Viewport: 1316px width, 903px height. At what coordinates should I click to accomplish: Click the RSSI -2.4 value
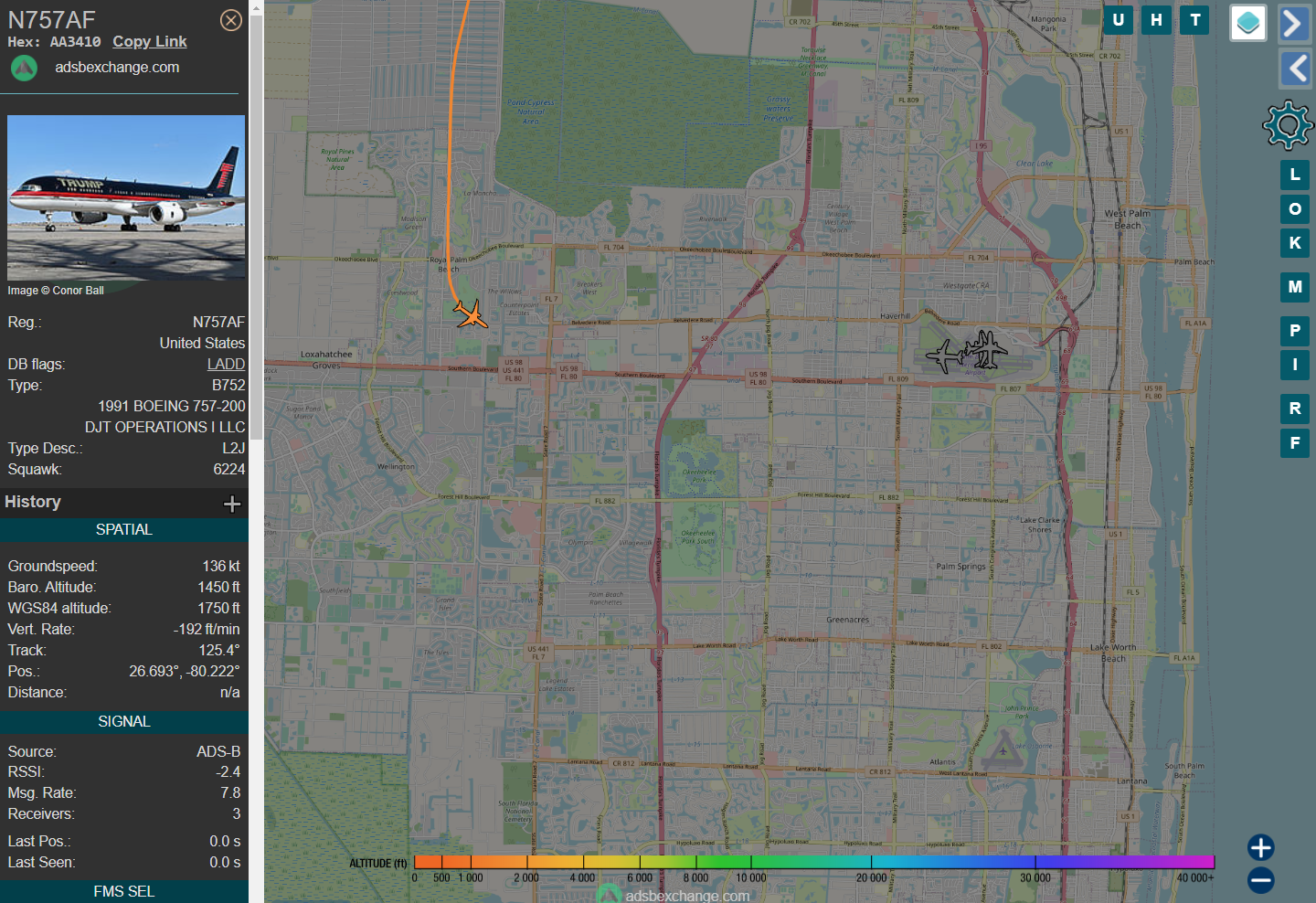pyautogui.click(x=228, y=772)
